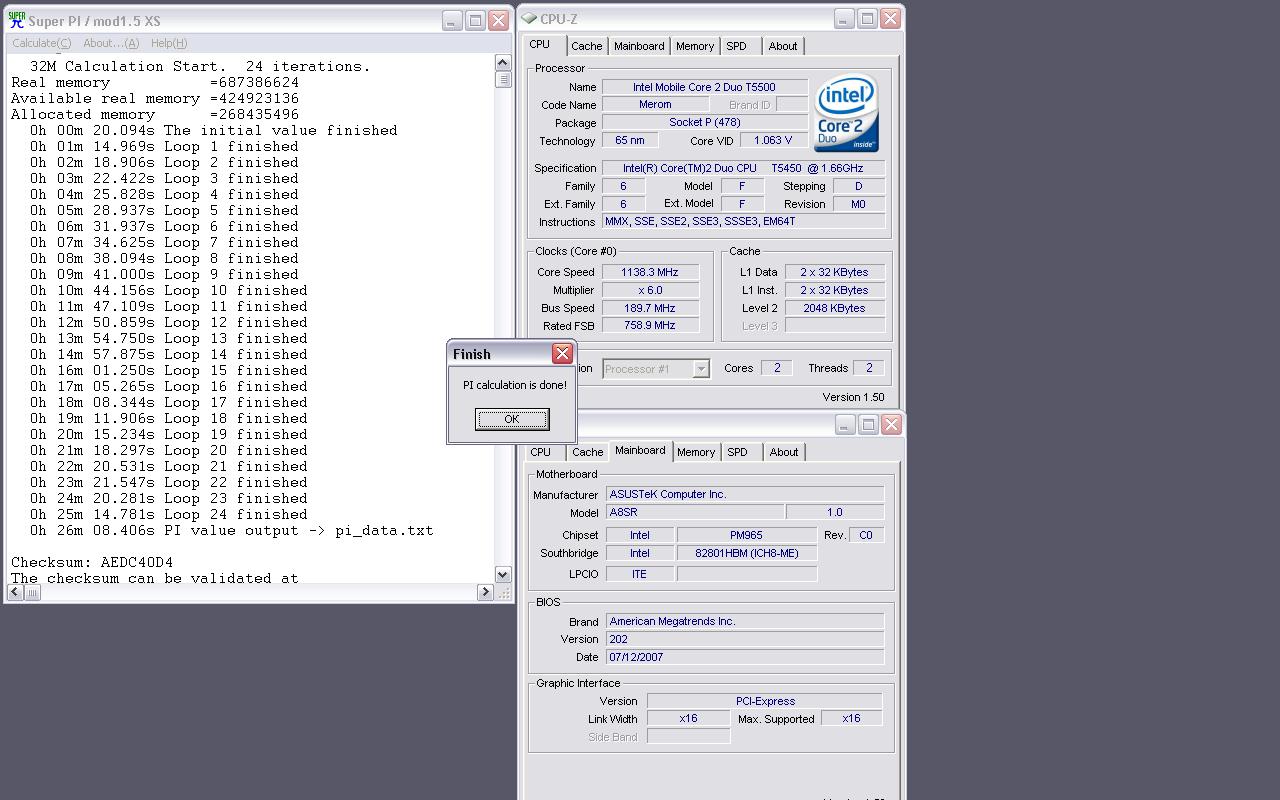Open the Processor selection dropdown
The image size is (1280, 800).
pyautogui.click(x=701, y=369)
